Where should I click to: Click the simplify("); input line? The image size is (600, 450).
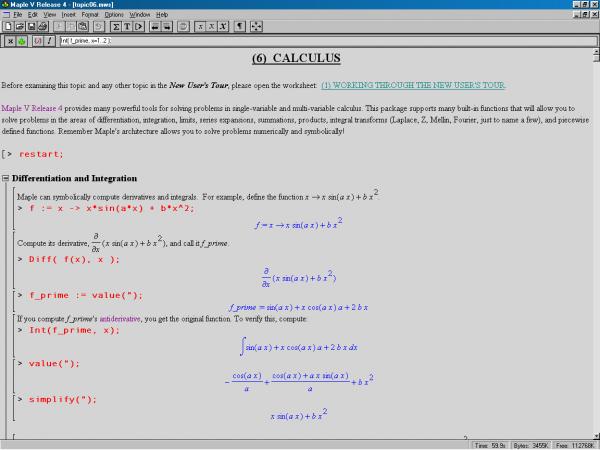pyautogui.click(x=63, y=399)
